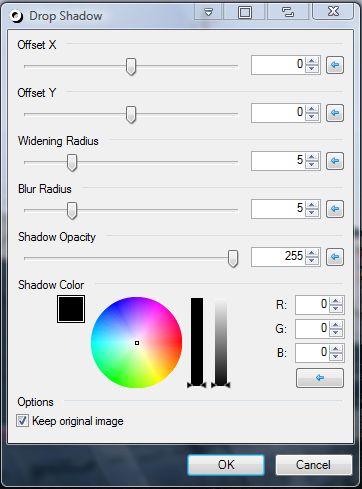Reset Blur Radius with its blue arrow
The height and width of the screenshot is (489, 362).
pos(335,209)
